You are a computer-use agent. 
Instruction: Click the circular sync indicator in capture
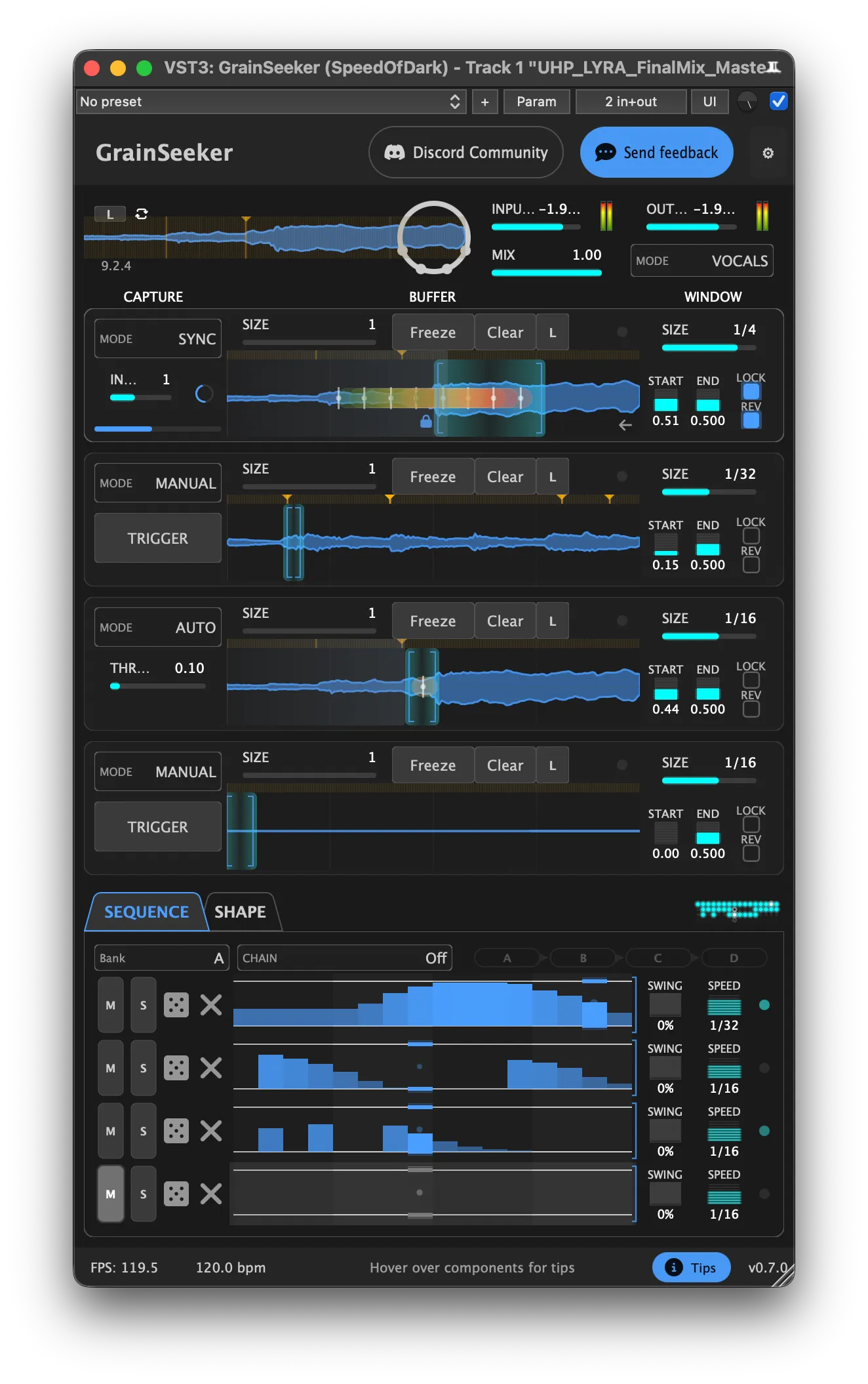[204, 394]
